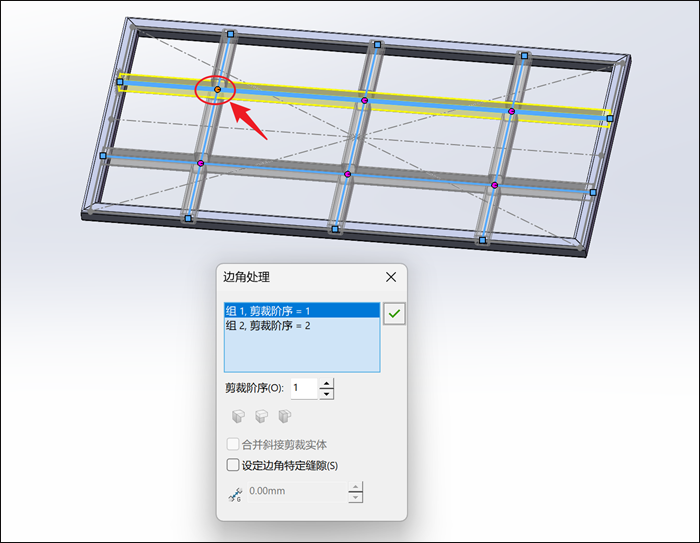Click the 剪裁阶序(O) value field
Screen dimensions: 700x543
pos(304,388)
